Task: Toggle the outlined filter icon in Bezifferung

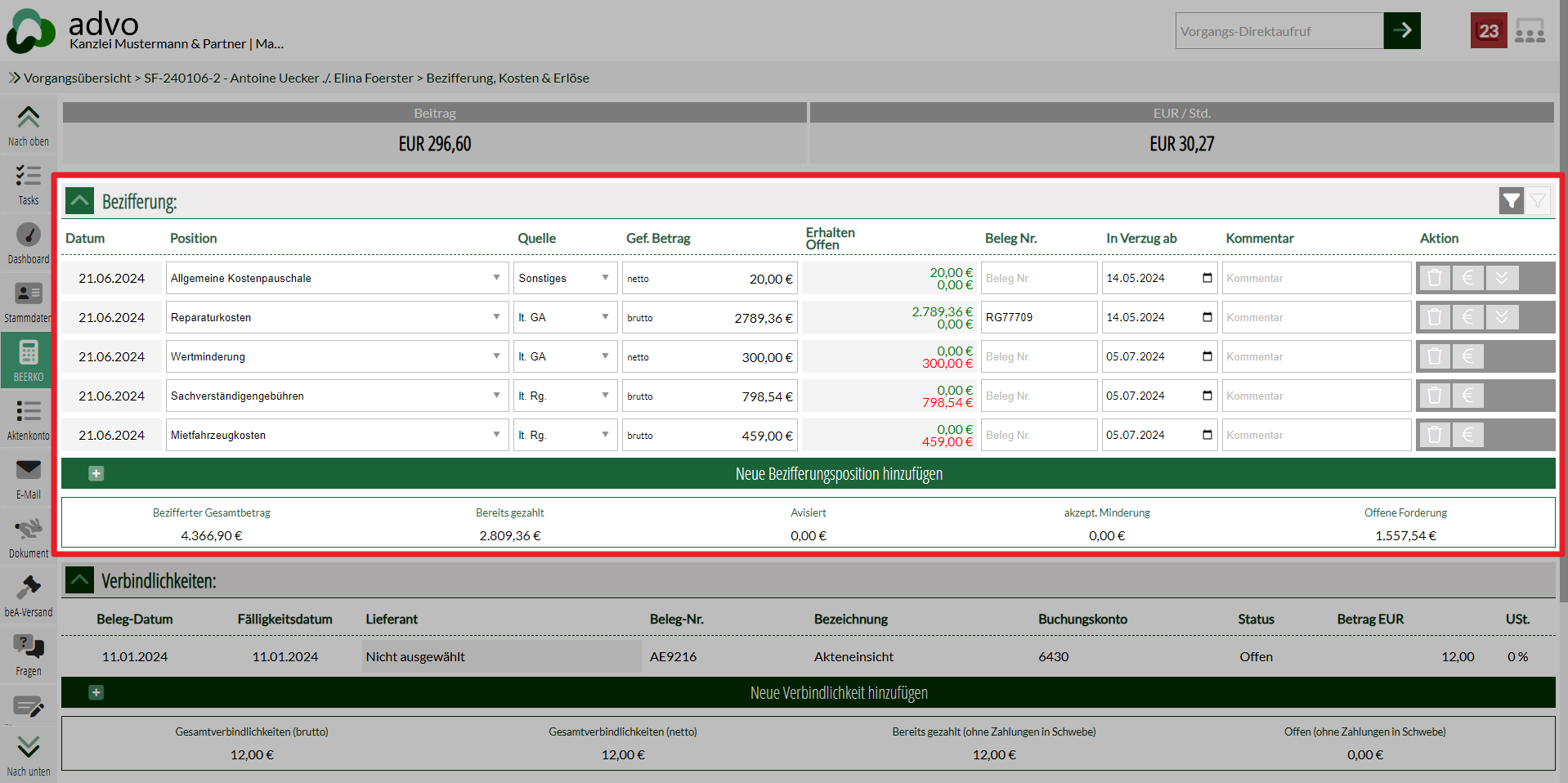Action: [1538, 200]
